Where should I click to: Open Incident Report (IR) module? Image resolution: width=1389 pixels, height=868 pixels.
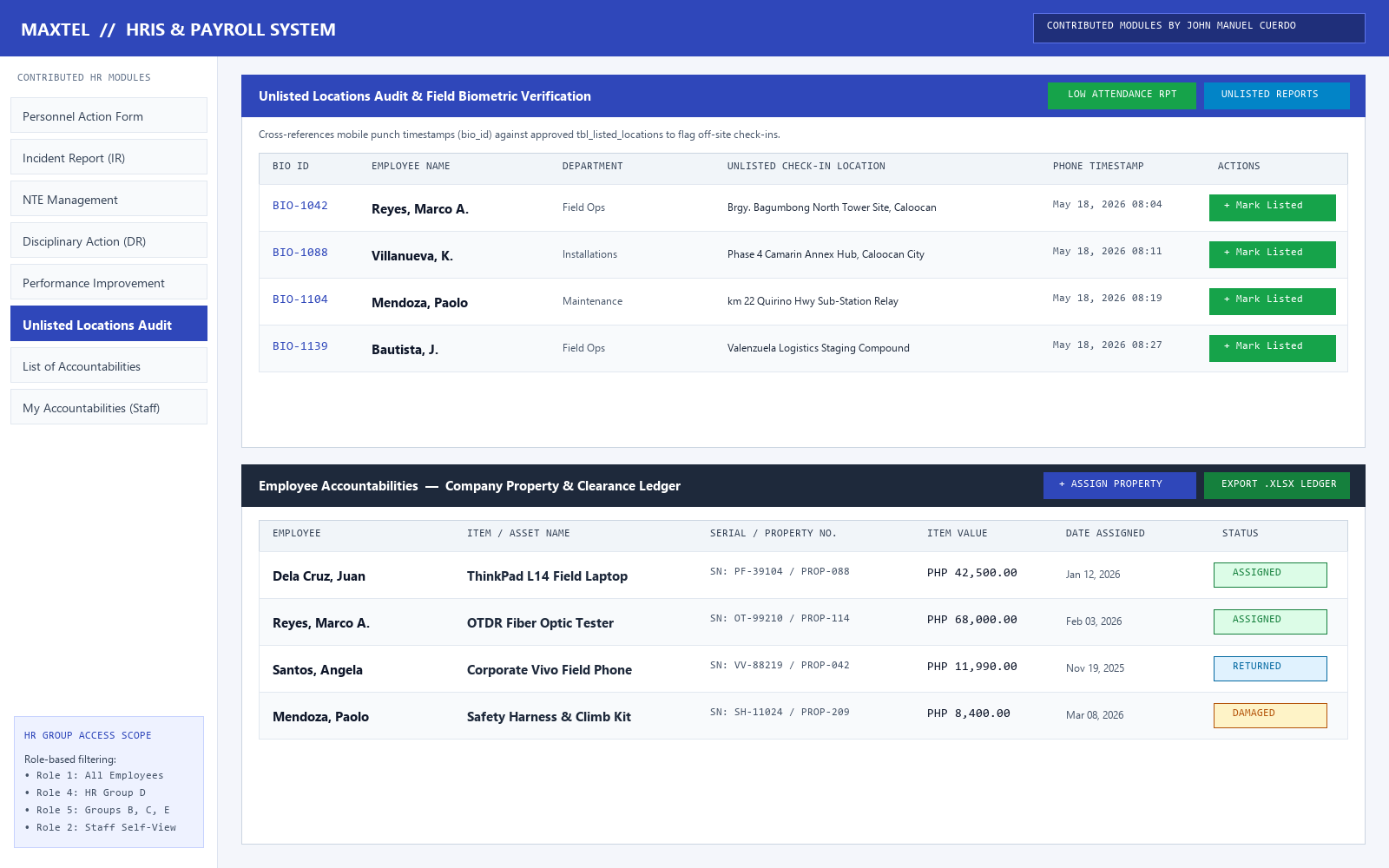coord(109,157)
